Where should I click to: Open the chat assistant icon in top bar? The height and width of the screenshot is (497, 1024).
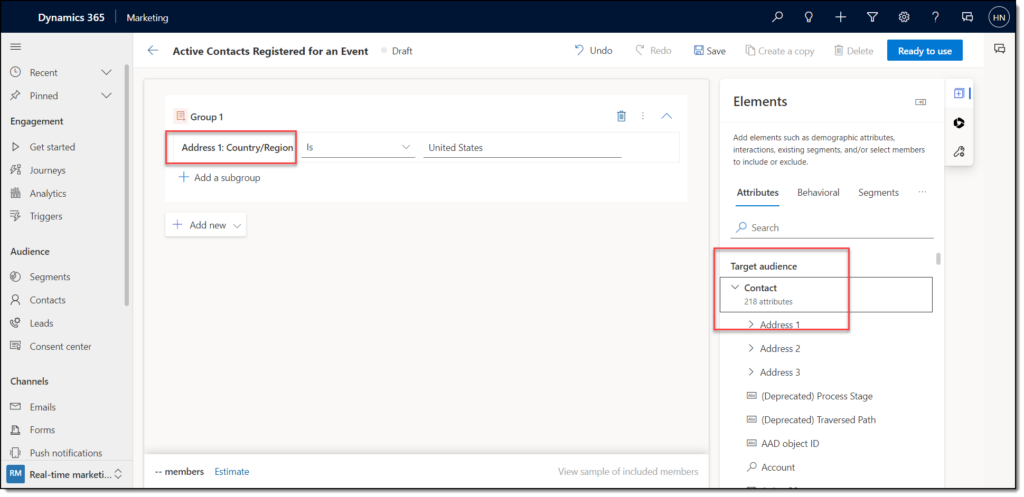[968, 18]
